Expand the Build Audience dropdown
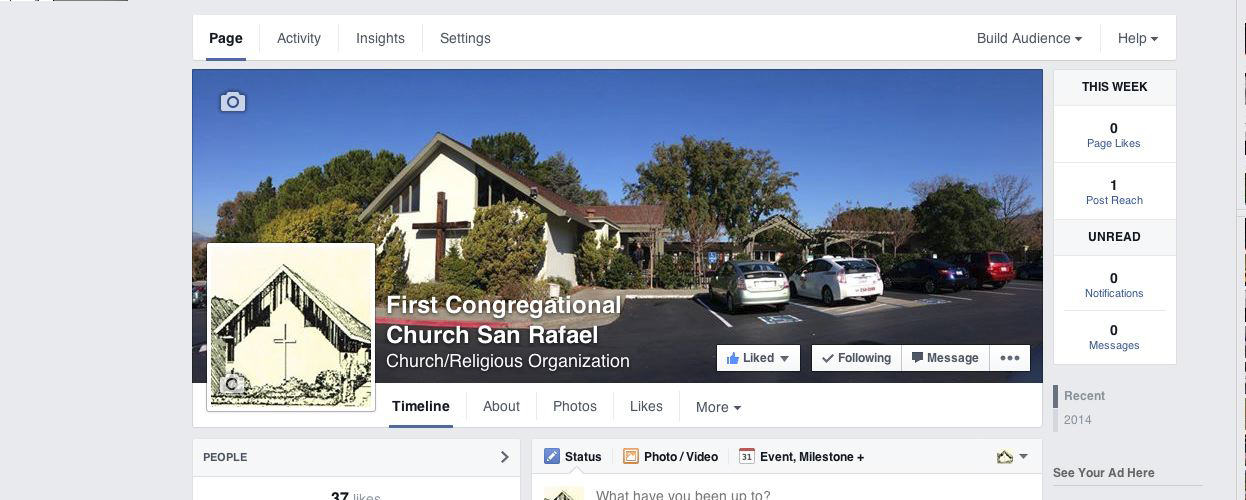Screen dimensions: 1246x500 pyautogui.click(x=1029, y=38)
